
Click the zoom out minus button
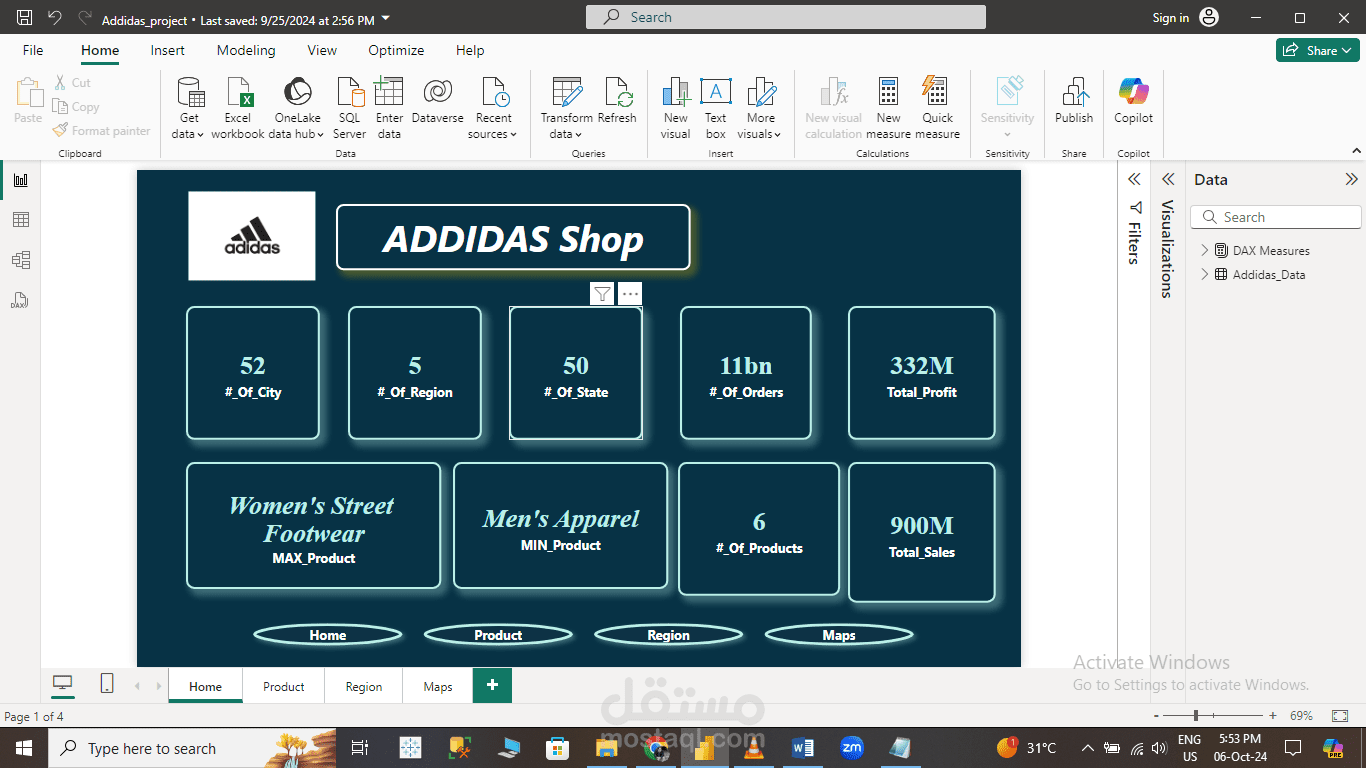click(x=1157, y=716)
